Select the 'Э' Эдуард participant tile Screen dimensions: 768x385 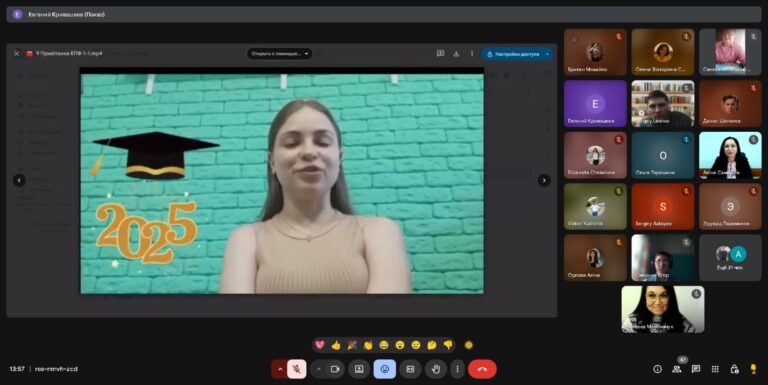pyautogui.click(x=730, y=207)
